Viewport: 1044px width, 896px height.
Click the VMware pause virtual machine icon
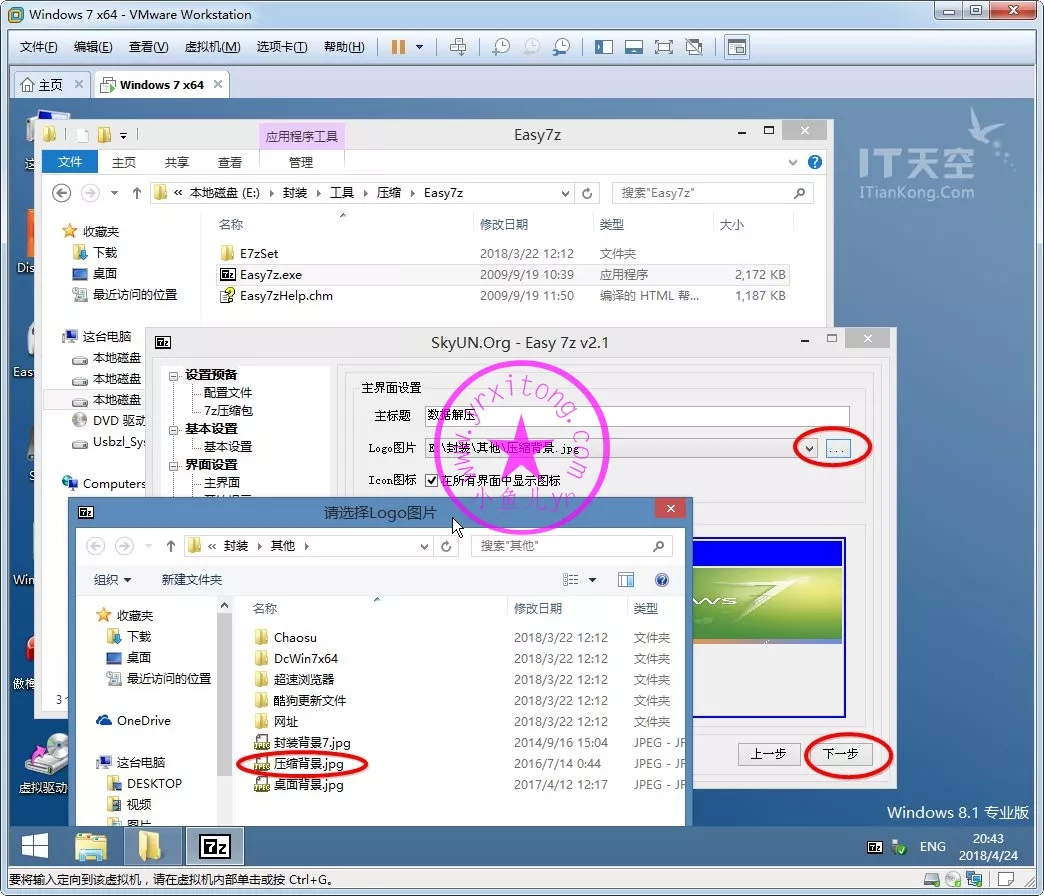(398, 47)
